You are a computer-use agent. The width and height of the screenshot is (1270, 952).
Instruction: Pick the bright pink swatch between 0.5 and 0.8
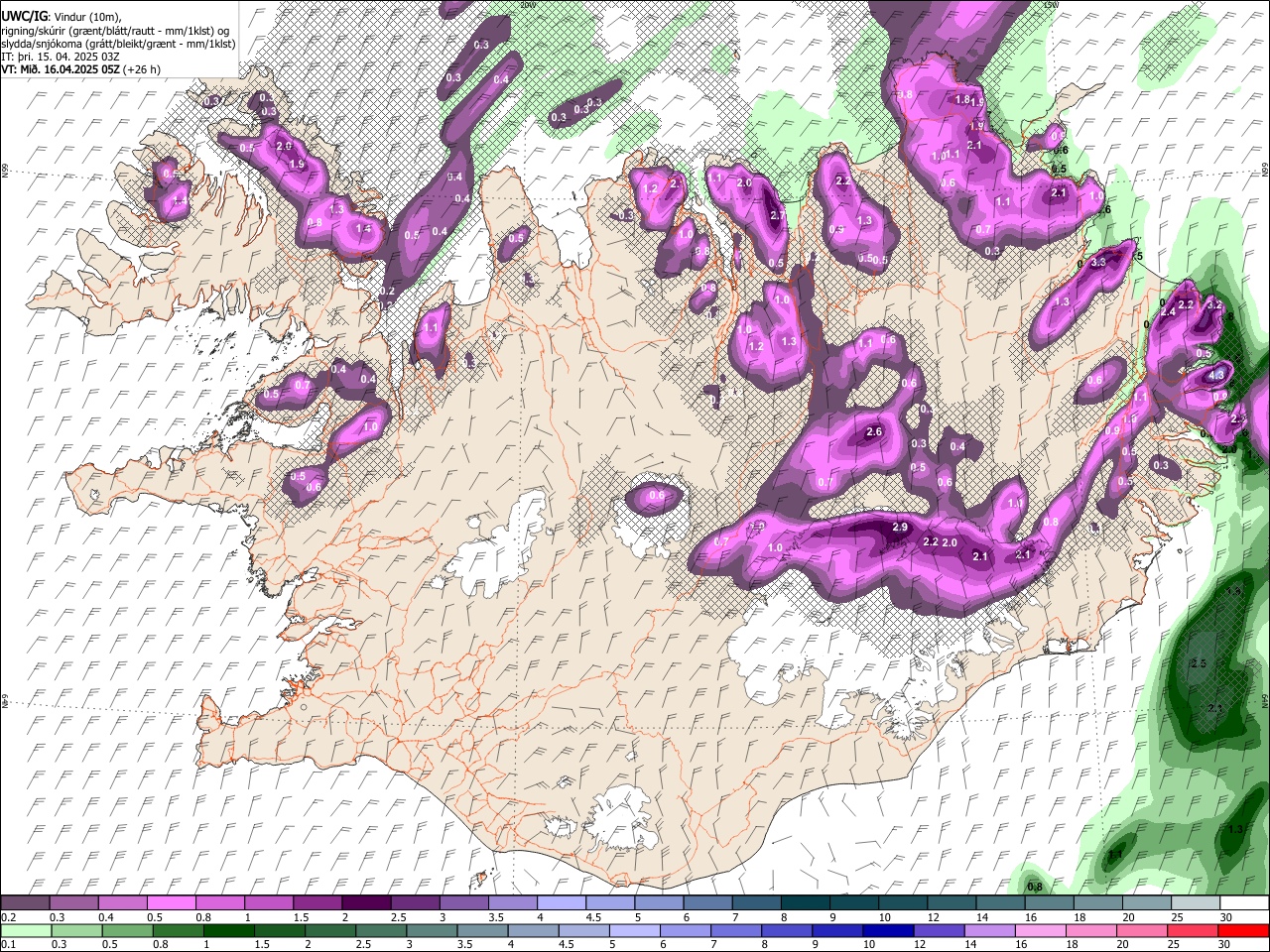[171, 903]
